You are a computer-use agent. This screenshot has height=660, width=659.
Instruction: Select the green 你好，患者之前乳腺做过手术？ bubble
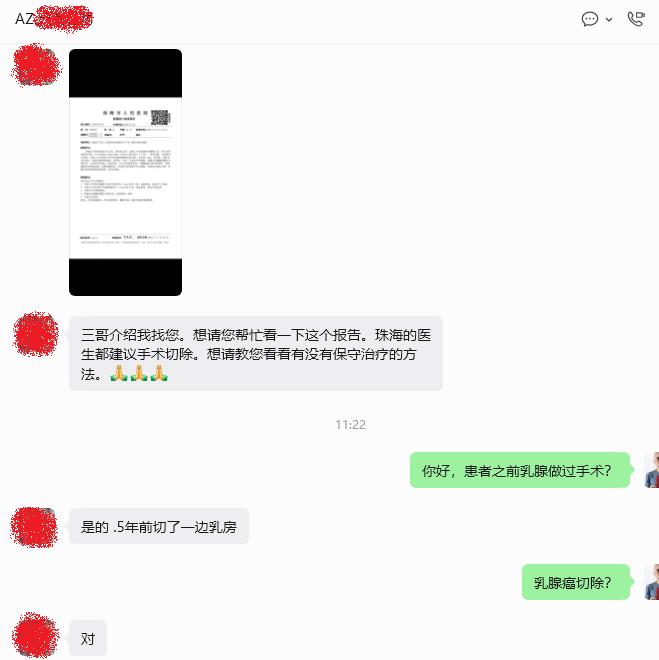click(520, 470)
